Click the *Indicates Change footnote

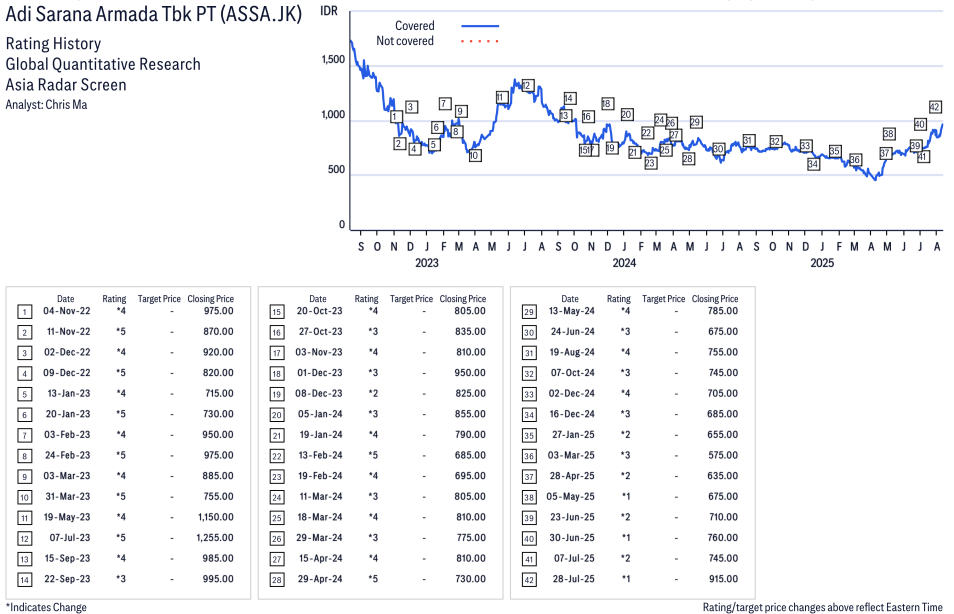(x=46, y=607)
